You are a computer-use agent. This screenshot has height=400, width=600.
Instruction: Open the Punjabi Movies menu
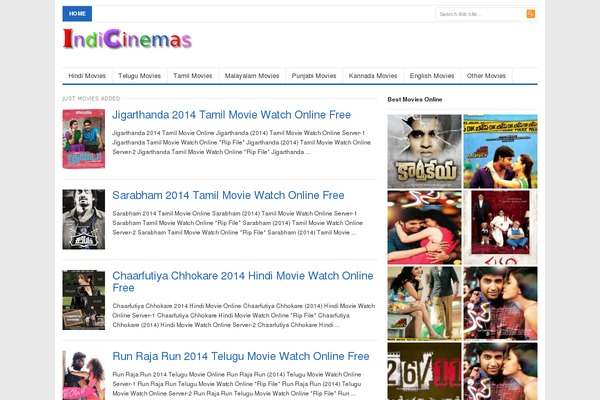pos(314,76)
